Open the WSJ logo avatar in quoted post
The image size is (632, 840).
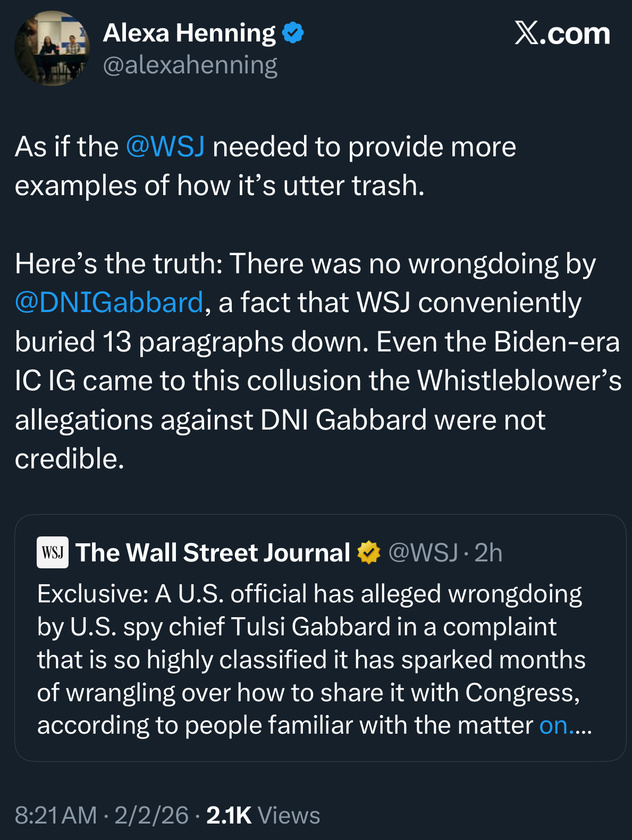click(x=52, y=552)
